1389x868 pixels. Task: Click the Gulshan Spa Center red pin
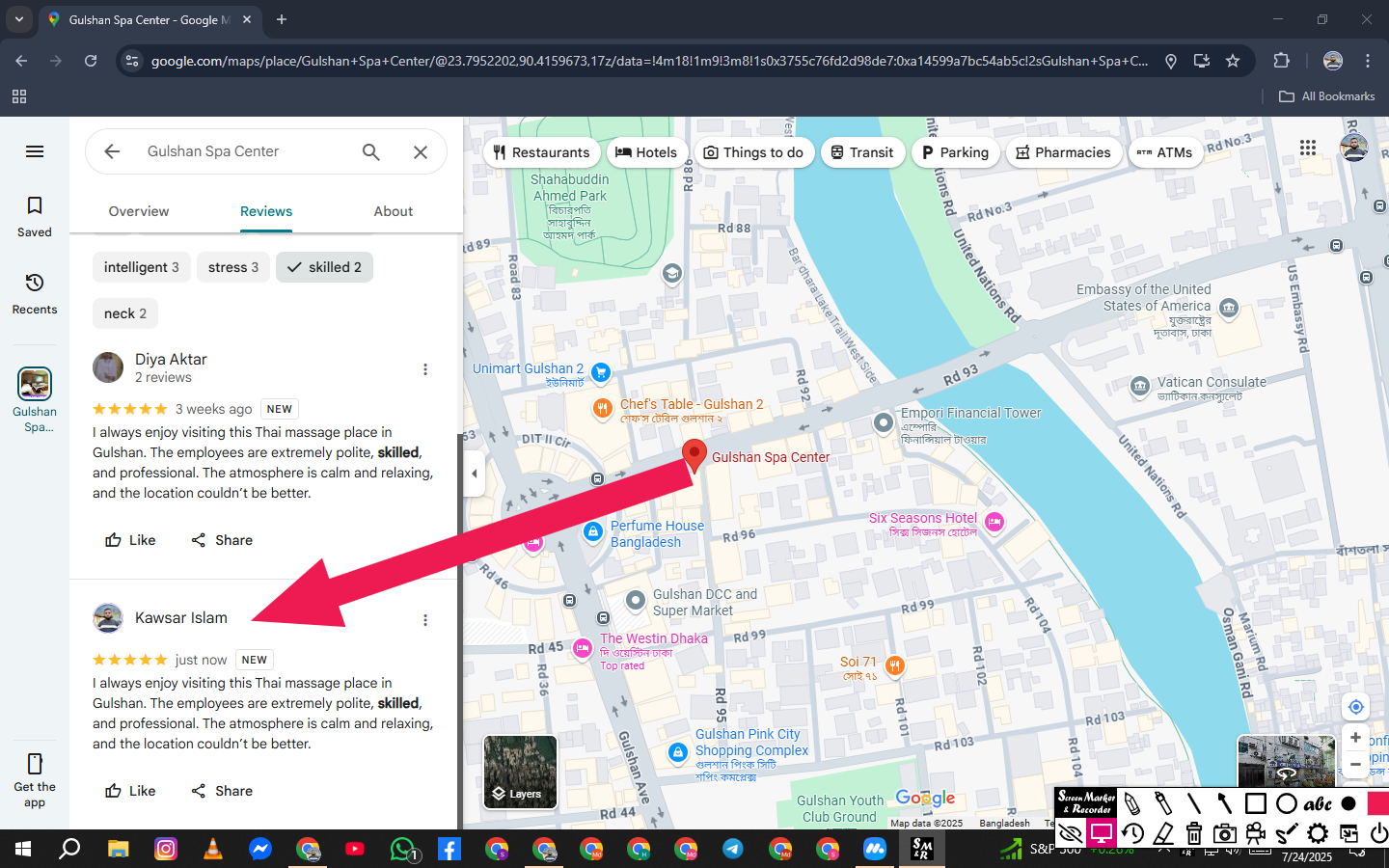[x=694, y=454]
